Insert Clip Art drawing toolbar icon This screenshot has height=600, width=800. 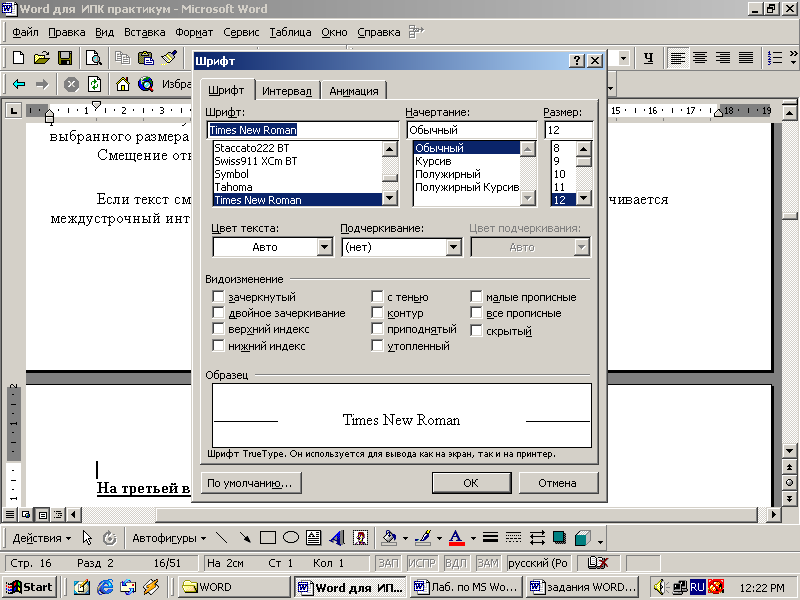[x=360, y=538]
